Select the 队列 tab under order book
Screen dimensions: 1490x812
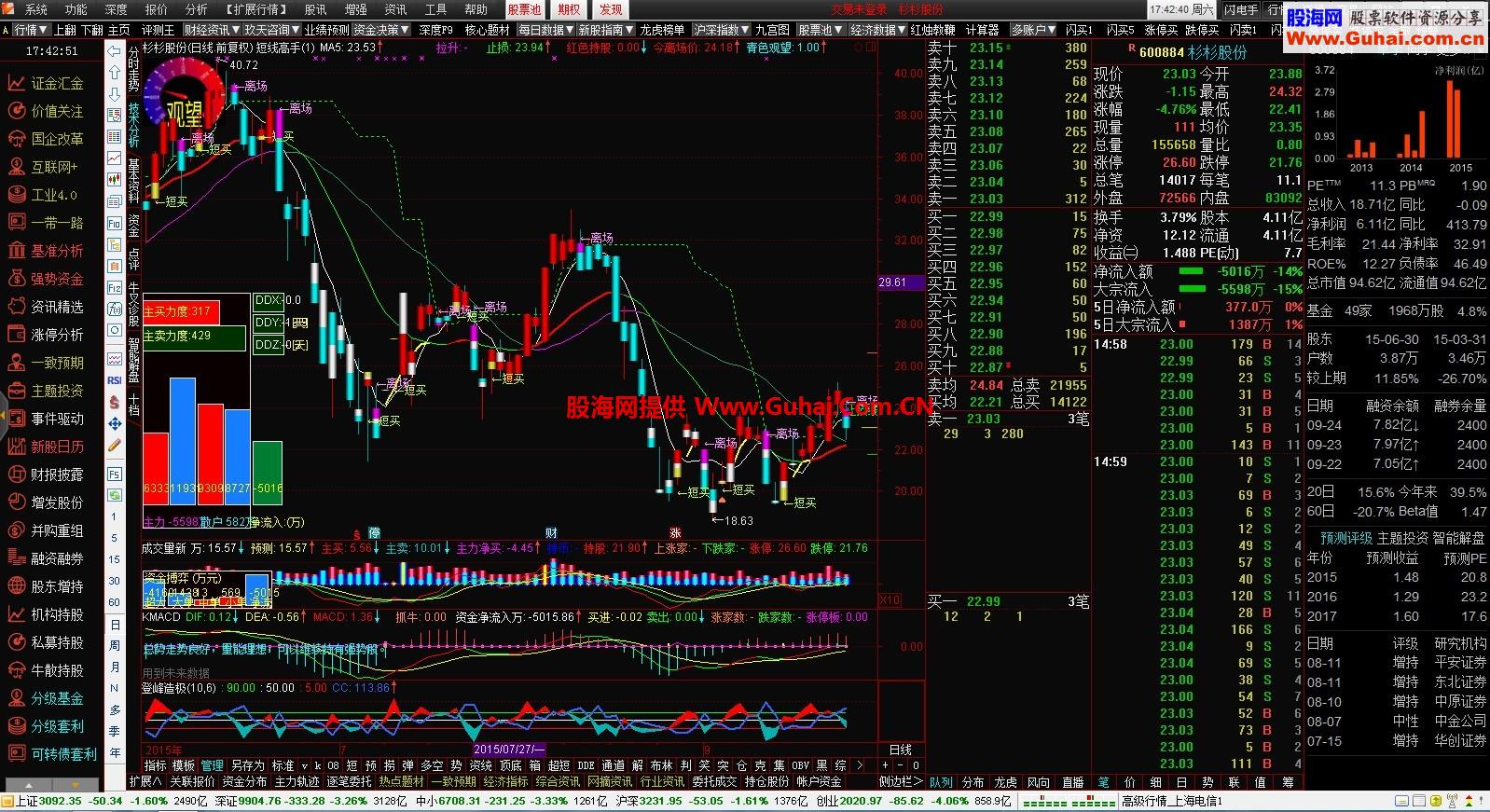coord(942,781)
